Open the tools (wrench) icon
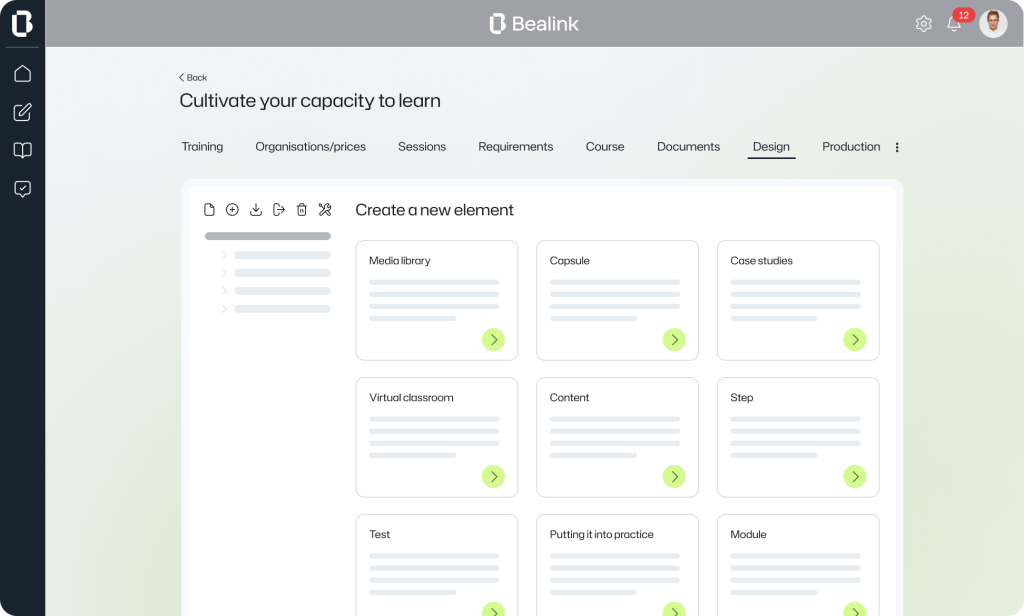The width and height of the screenshot is (1024, 616). (325, 210)
